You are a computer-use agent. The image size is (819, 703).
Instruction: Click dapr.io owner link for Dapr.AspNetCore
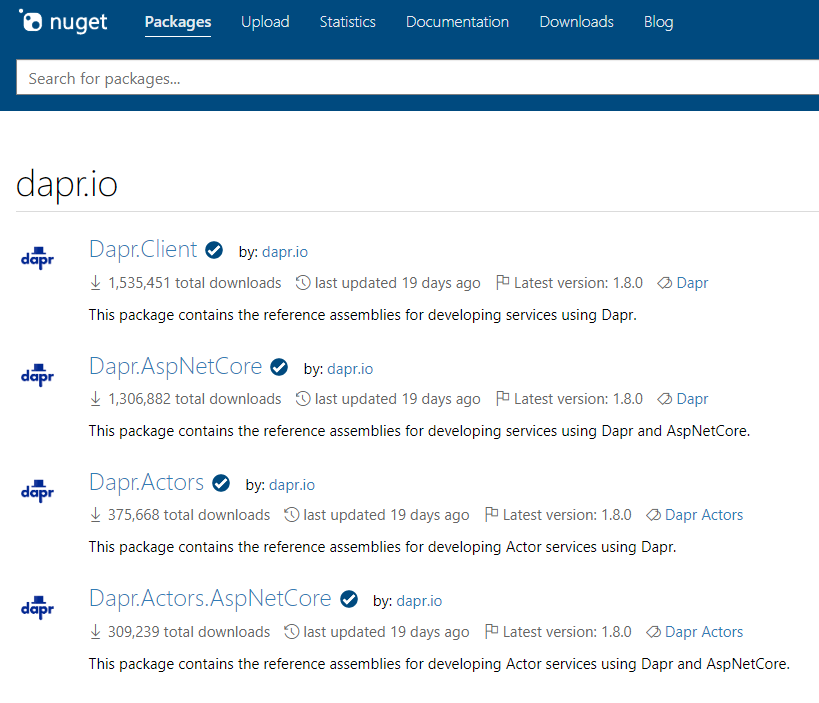350,369
